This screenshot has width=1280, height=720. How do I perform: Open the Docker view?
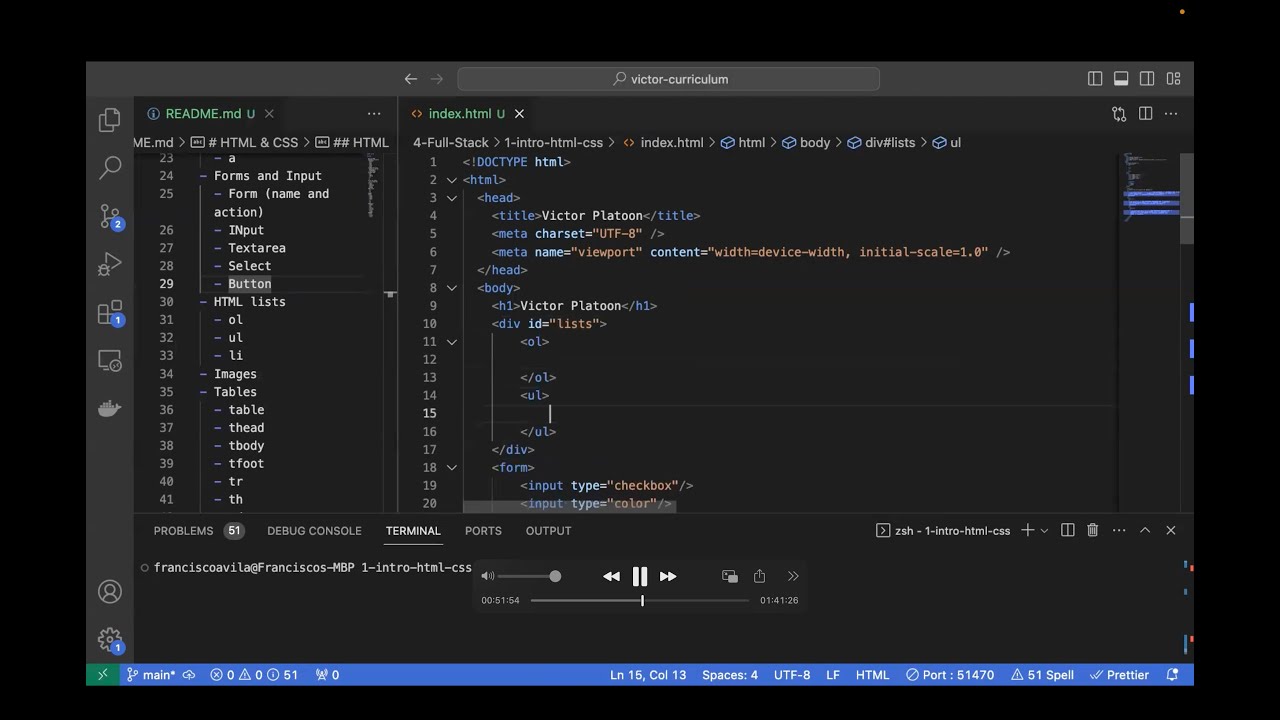[110, 409]
